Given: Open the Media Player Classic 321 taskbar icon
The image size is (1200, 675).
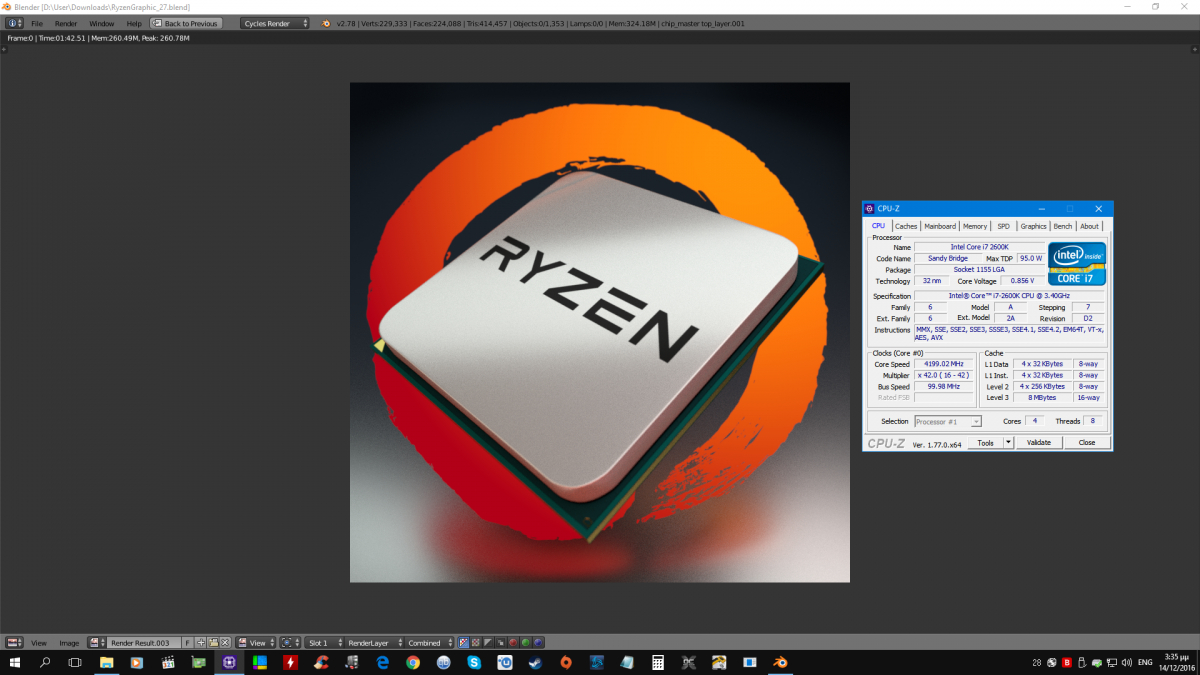Looking at the screenshot, I should pos(167,662).
